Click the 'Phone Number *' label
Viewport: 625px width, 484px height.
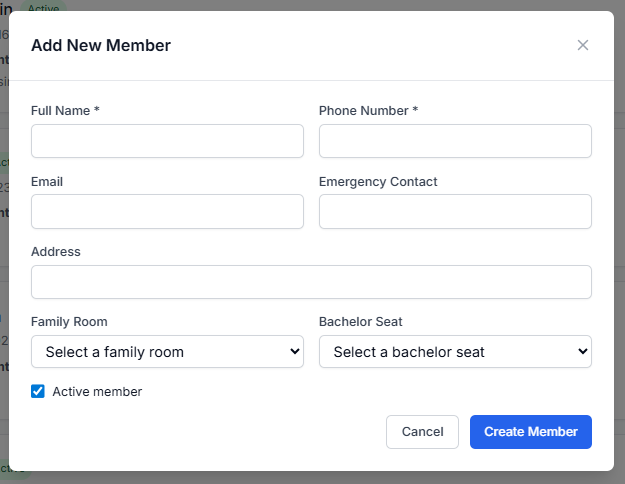368,111
